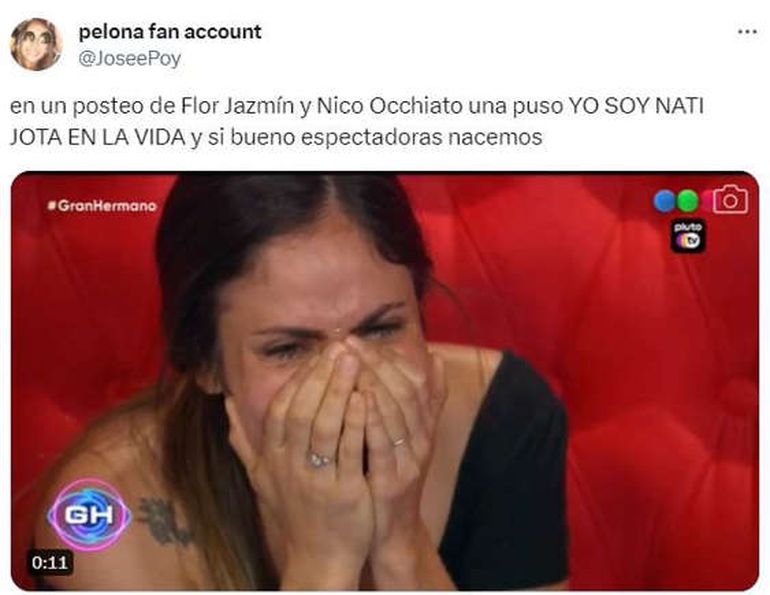Click the #GranHermano hashtag watermark

[x=102, y=206]
